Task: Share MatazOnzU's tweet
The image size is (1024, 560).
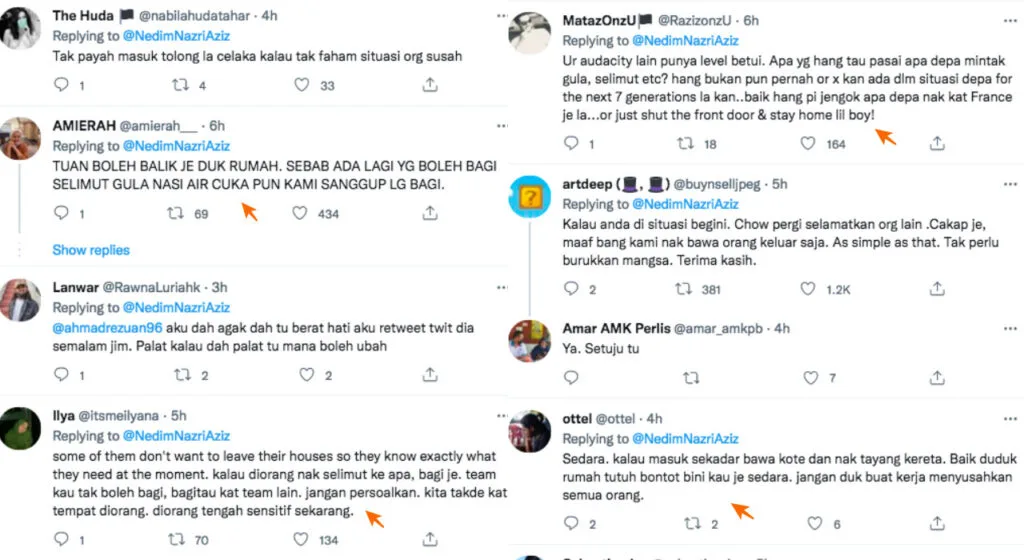Action: click(936, 143)
